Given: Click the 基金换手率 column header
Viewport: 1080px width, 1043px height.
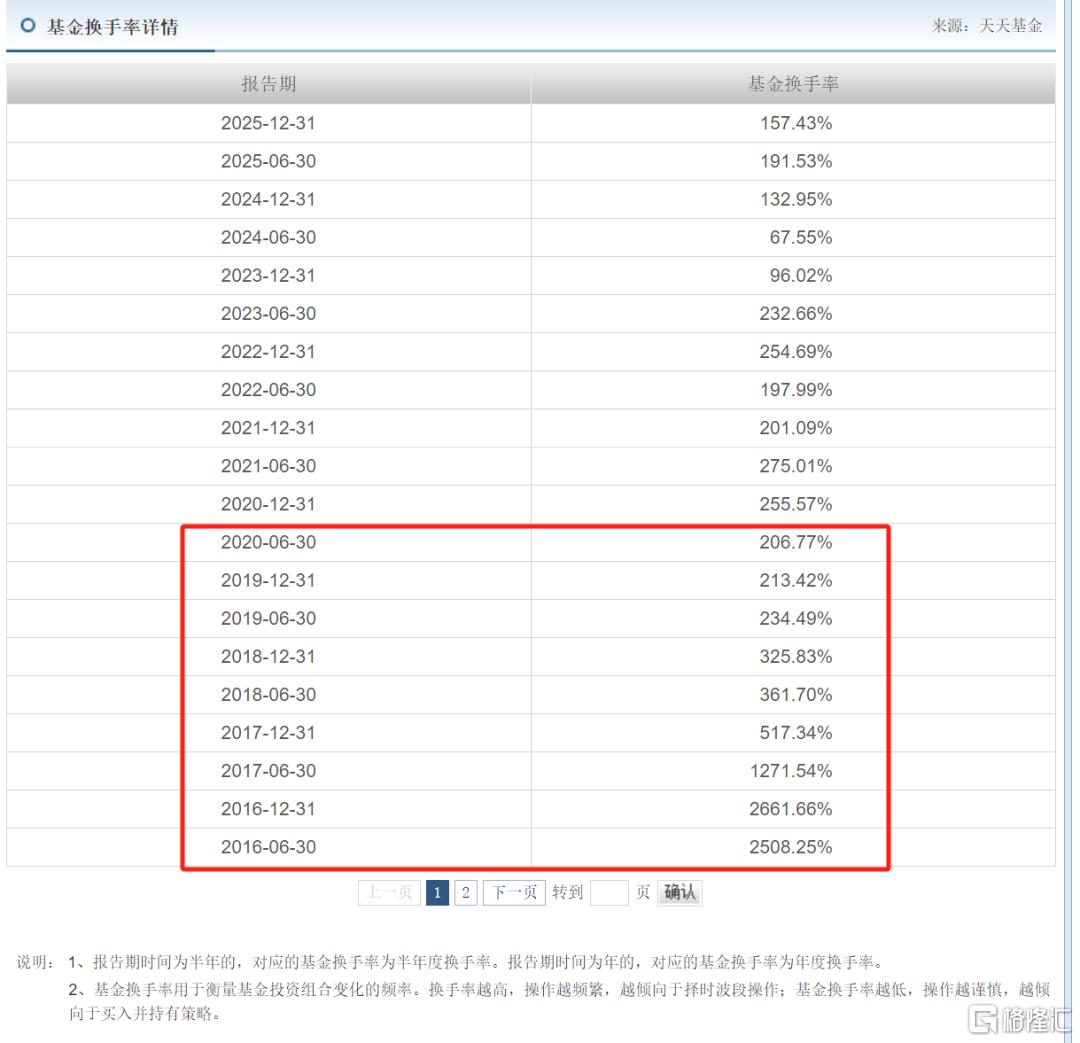Looking at the screenshot, I should (x=793, y=84).
